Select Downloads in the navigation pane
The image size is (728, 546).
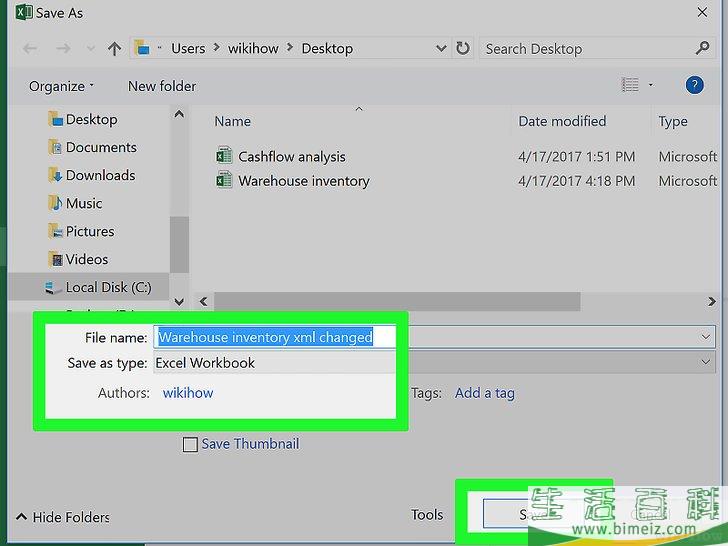[x=100, y=175]
